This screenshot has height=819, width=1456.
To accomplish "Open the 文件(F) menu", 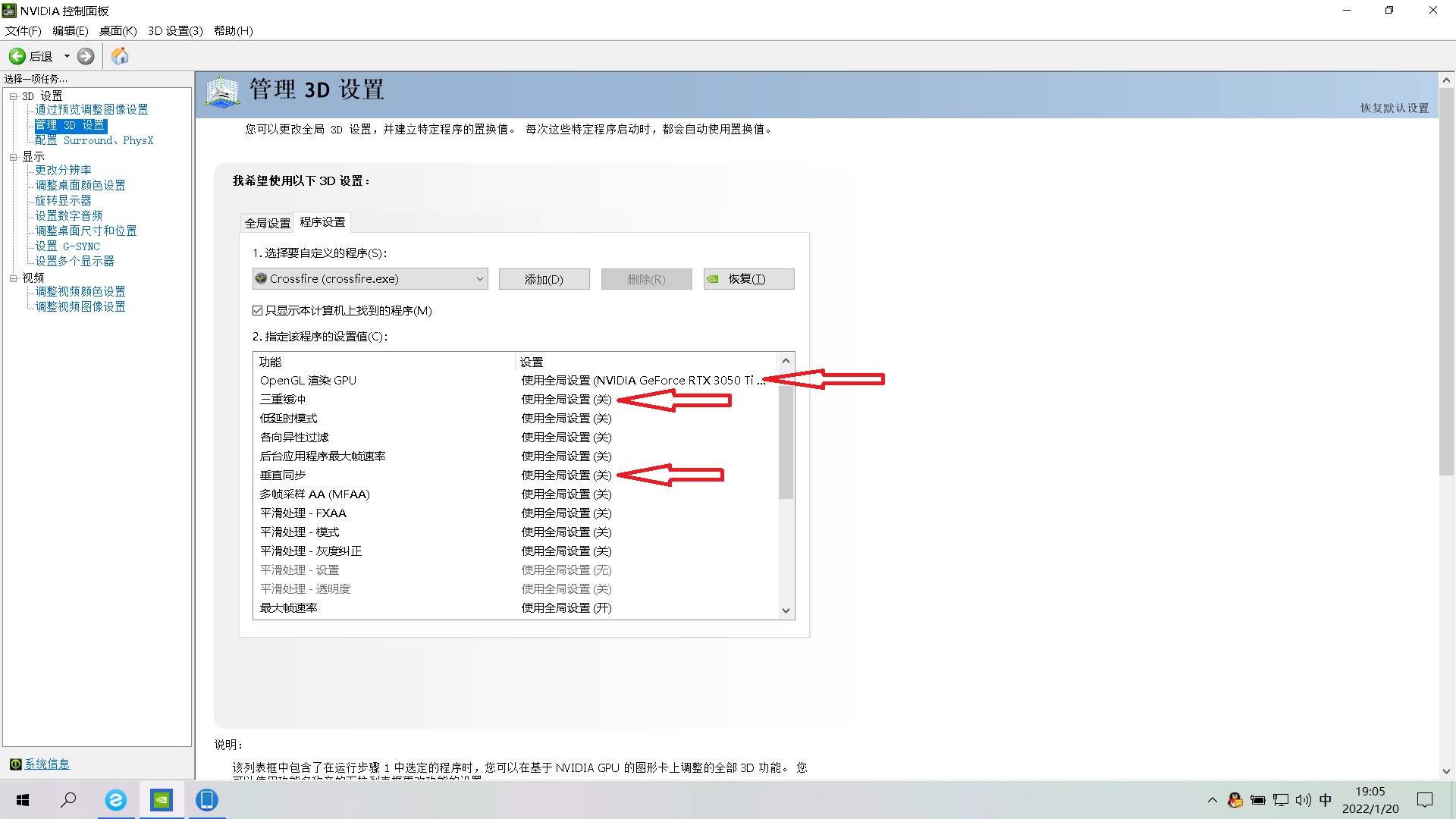I will click(x=23, y=30).
